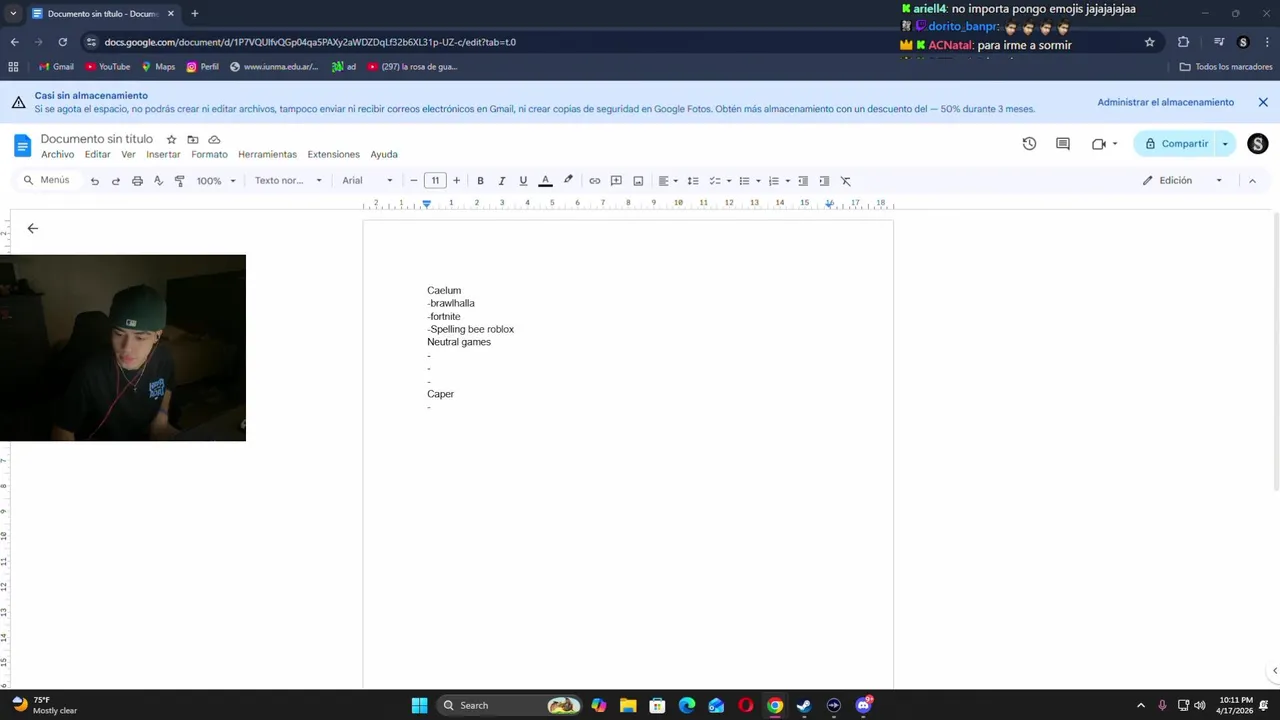Add a comment from toolbar
Viewport: 1280px width, 720px height.
pos(616,181)
